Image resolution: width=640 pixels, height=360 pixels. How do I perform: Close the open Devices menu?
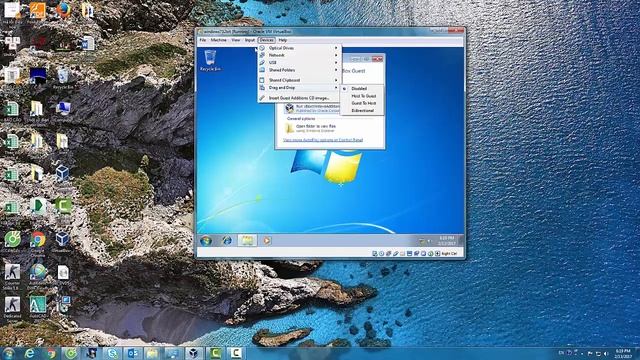pyautogui.click(x=267, y=40)
